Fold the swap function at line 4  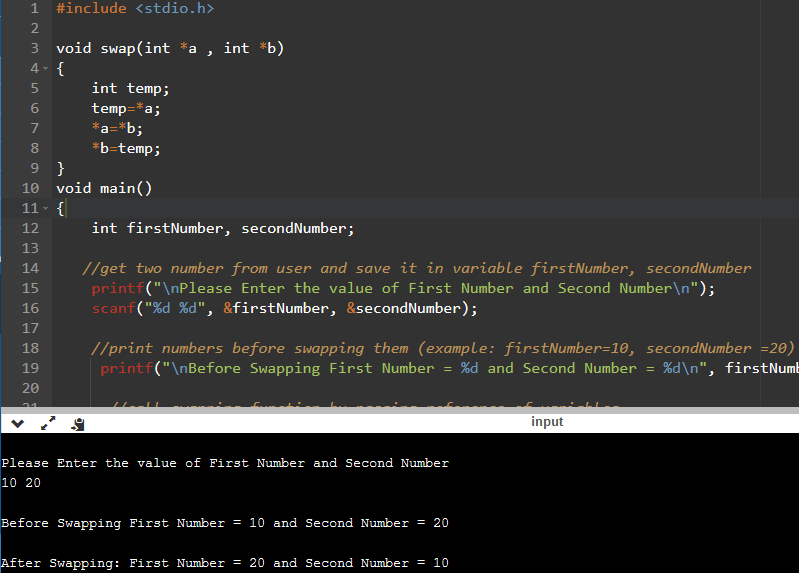click(46, 68)
